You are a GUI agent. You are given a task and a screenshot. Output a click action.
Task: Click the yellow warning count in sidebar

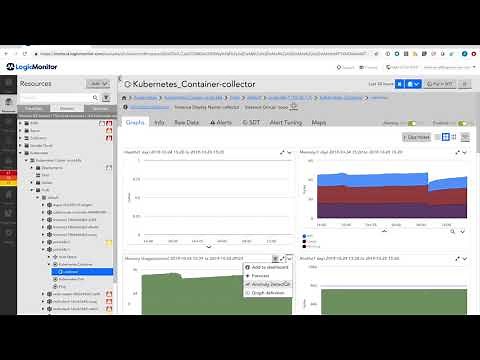point(8,183)
